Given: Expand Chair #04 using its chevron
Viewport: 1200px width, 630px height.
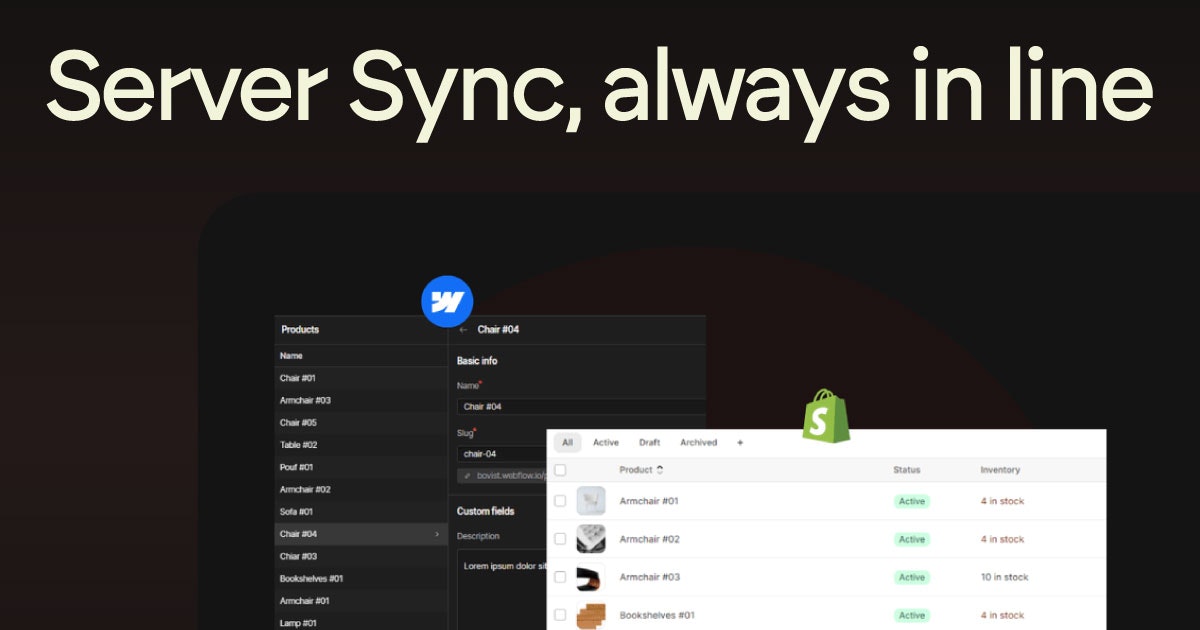Looking at the screenshot, I should [x=435, y=534].
